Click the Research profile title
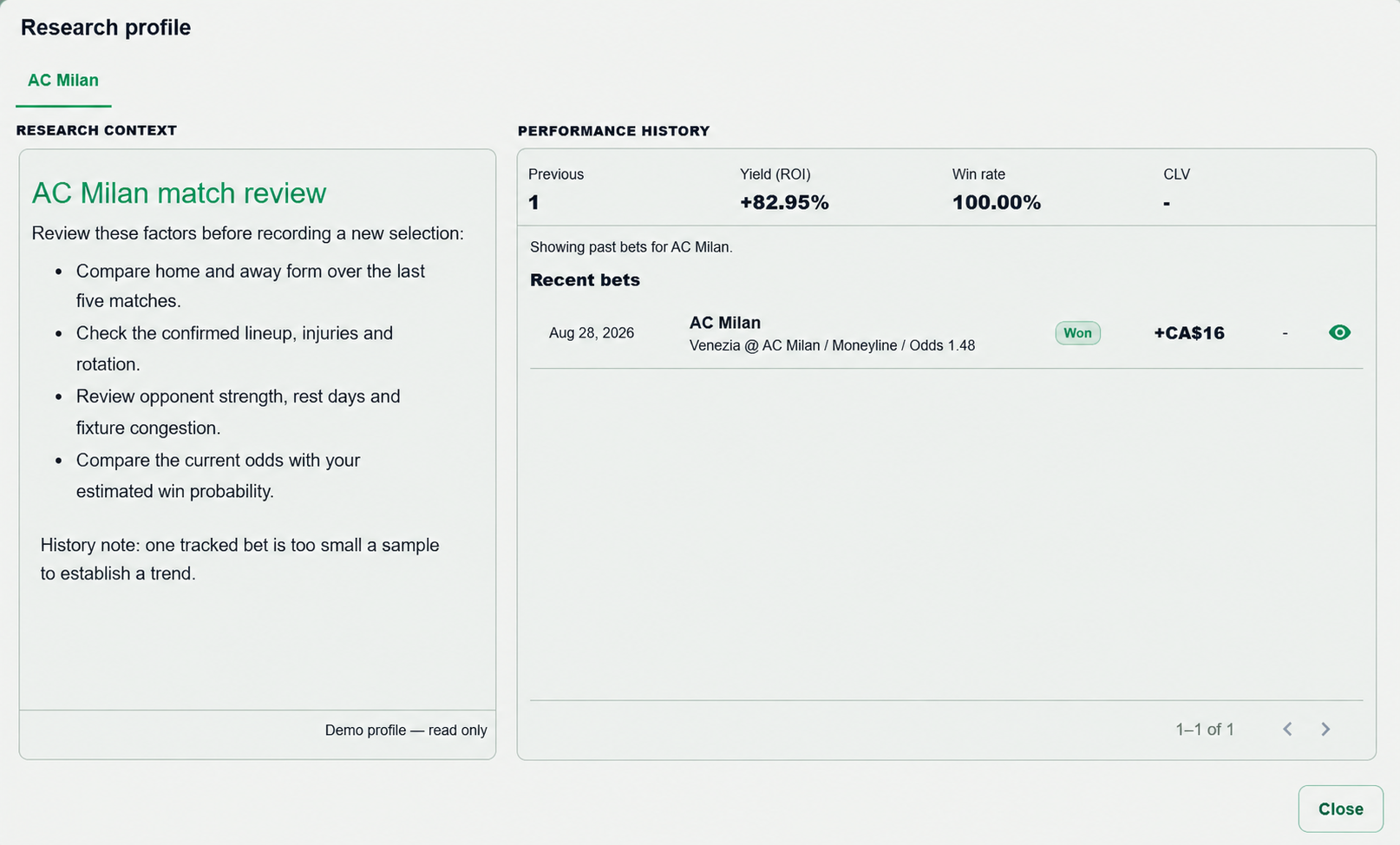 click(x=106, y=28)
